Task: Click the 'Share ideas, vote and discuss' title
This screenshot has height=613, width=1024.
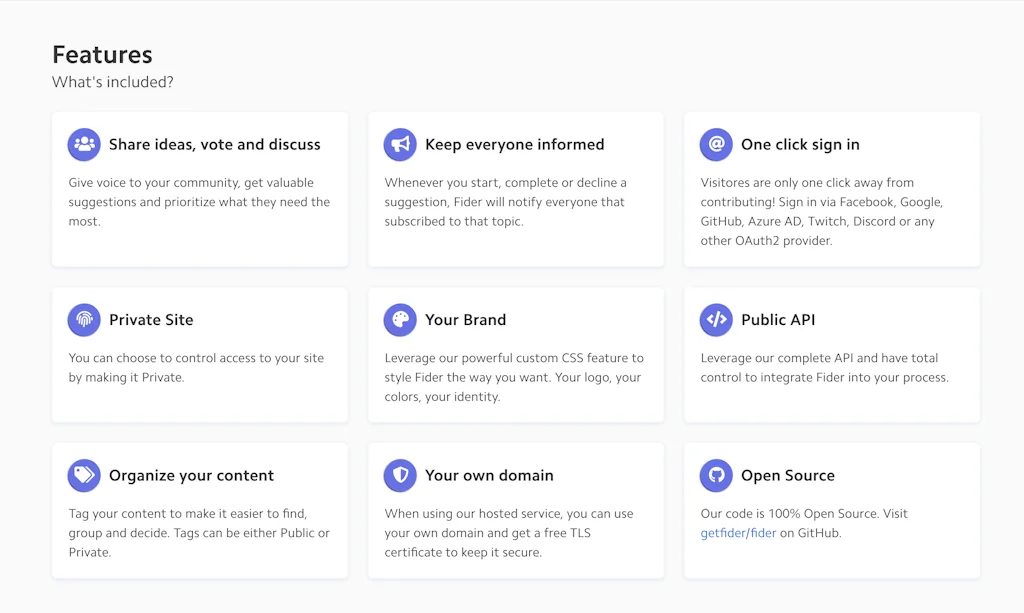Action: (x=215, y=144)
